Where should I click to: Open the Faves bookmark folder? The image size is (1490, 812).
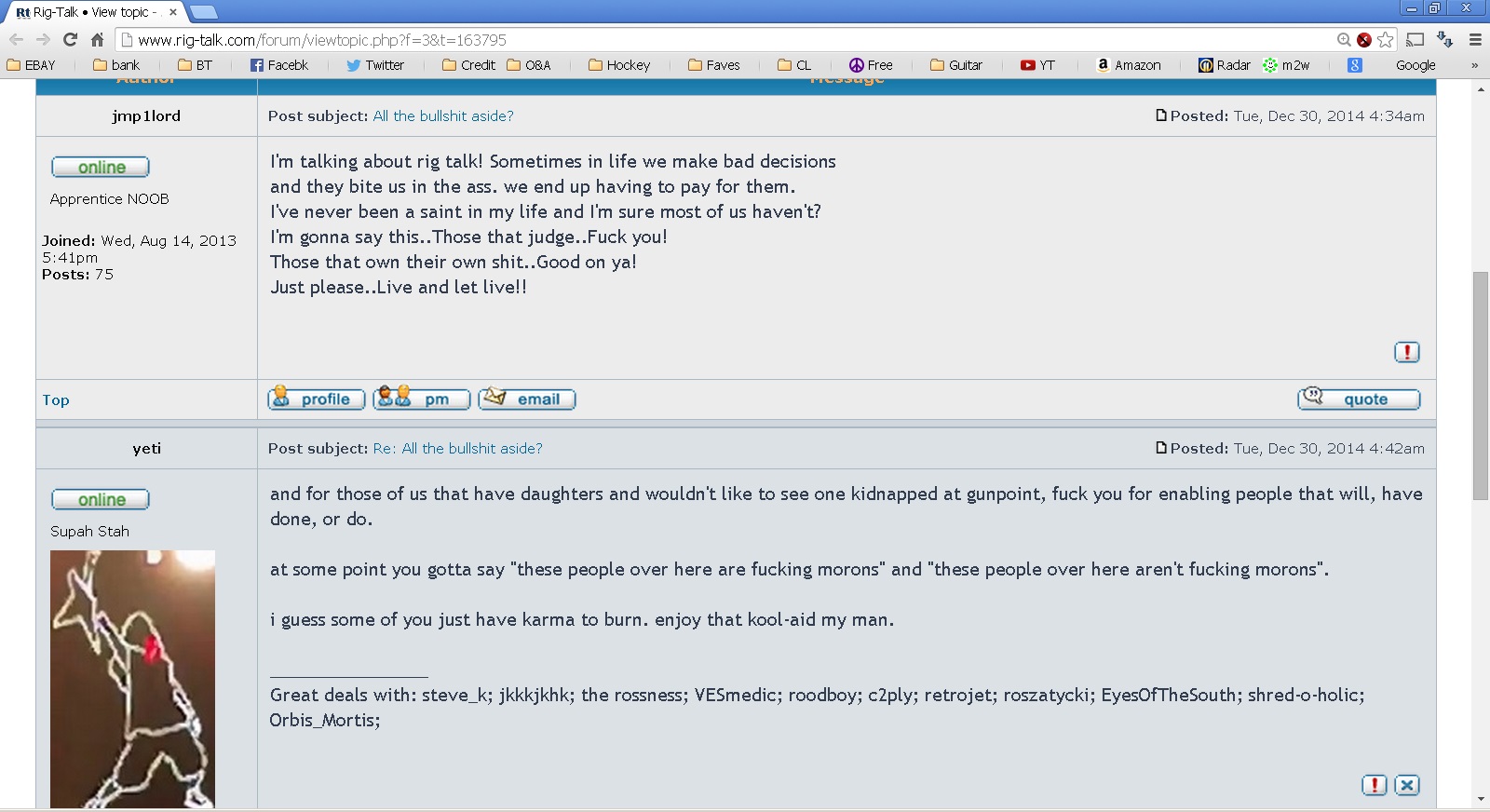pos(714,65)
